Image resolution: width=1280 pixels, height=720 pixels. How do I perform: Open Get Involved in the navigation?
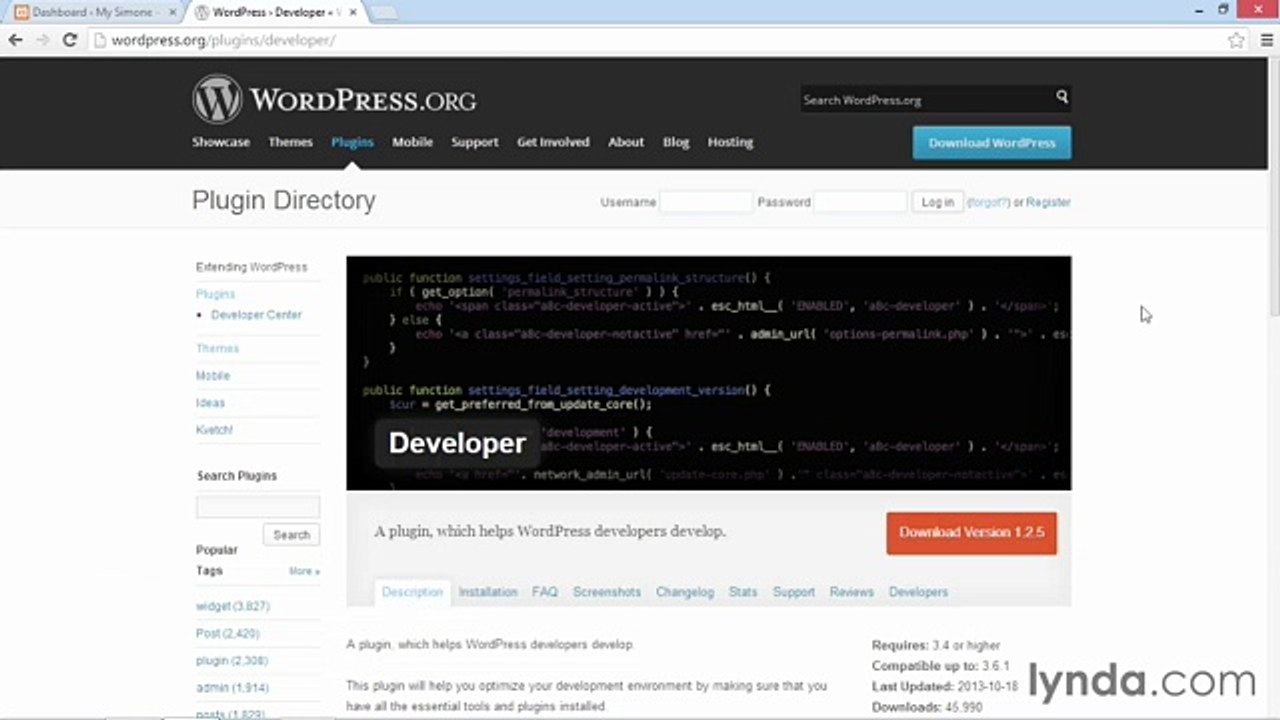coord(553,142)
